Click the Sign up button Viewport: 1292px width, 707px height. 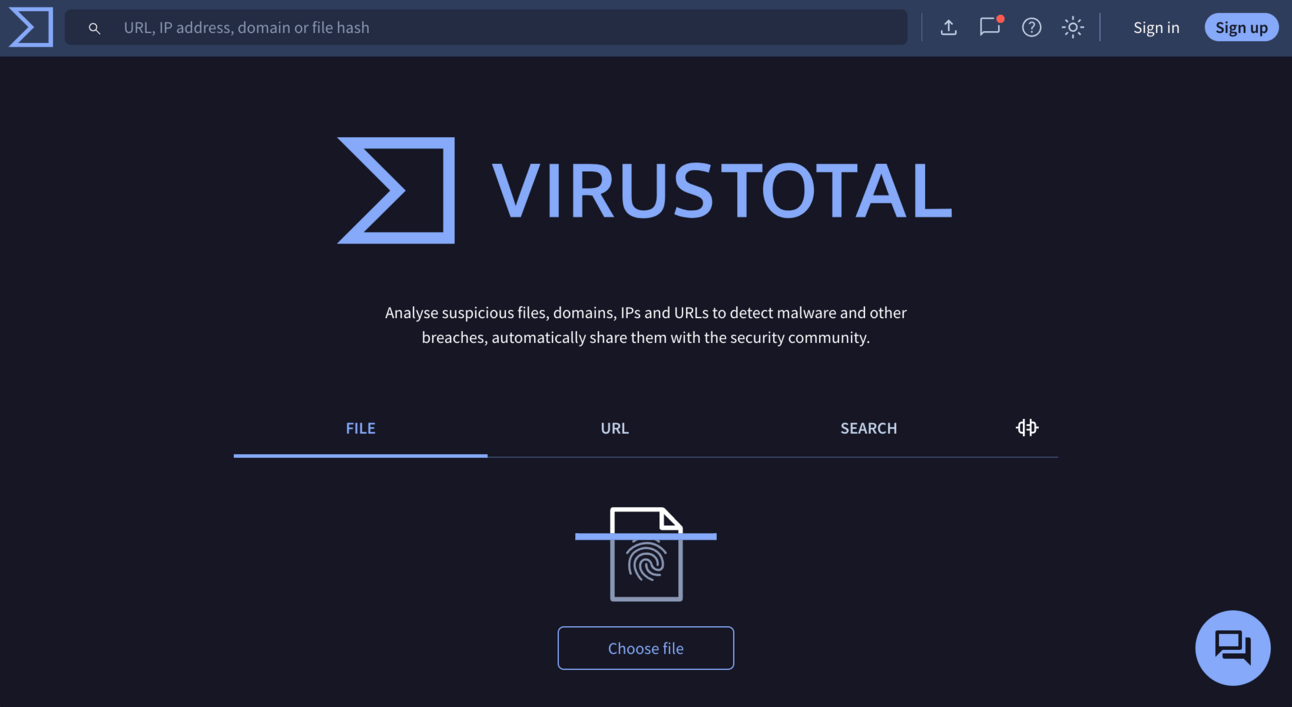point(1241,27)
